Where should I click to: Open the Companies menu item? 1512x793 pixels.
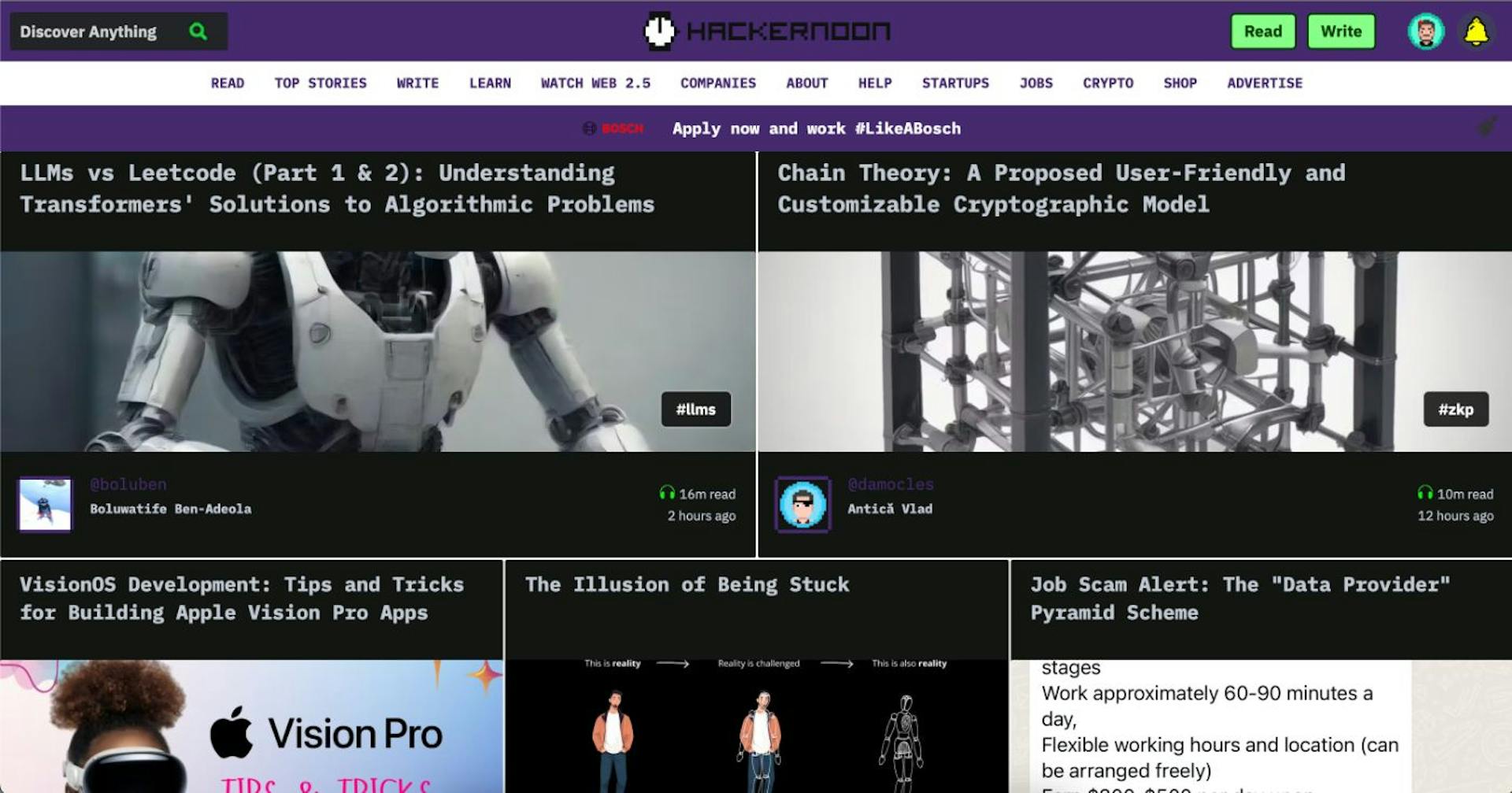[717, 83]
